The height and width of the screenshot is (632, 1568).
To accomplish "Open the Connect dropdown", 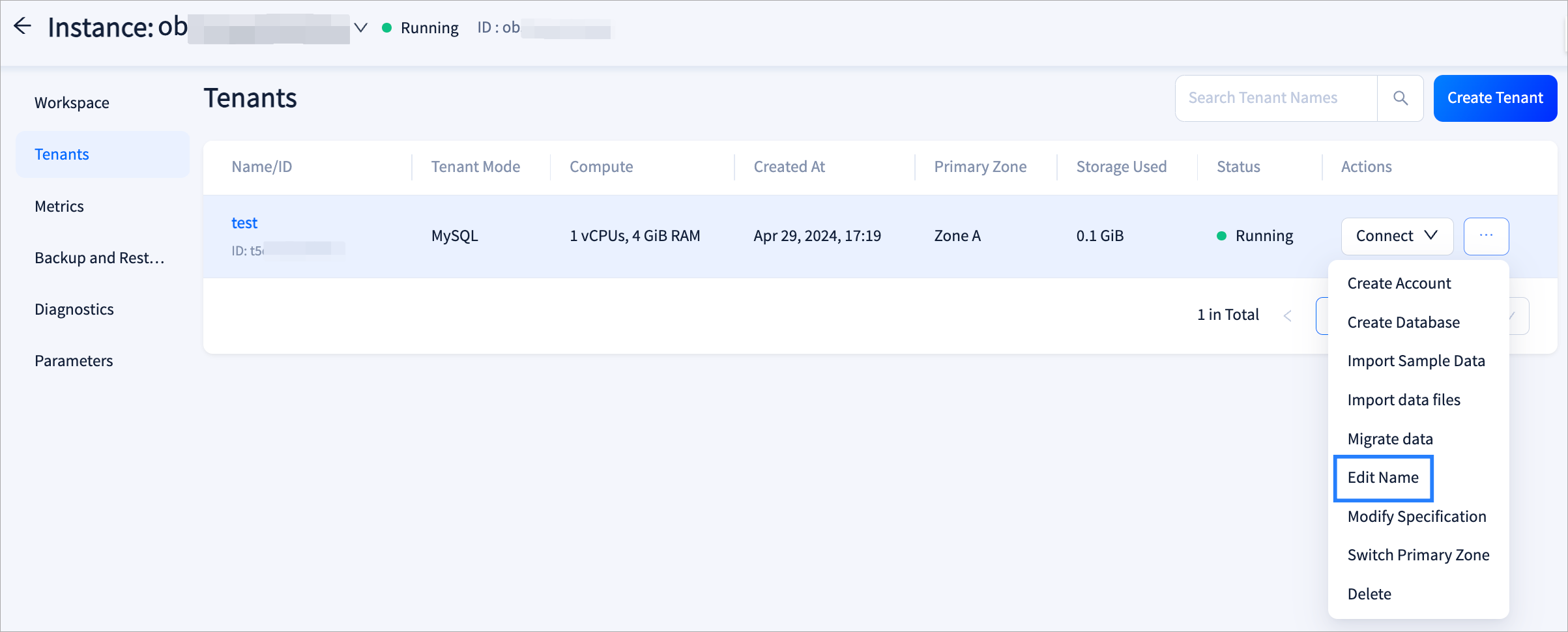I will tap(1397, 236).
